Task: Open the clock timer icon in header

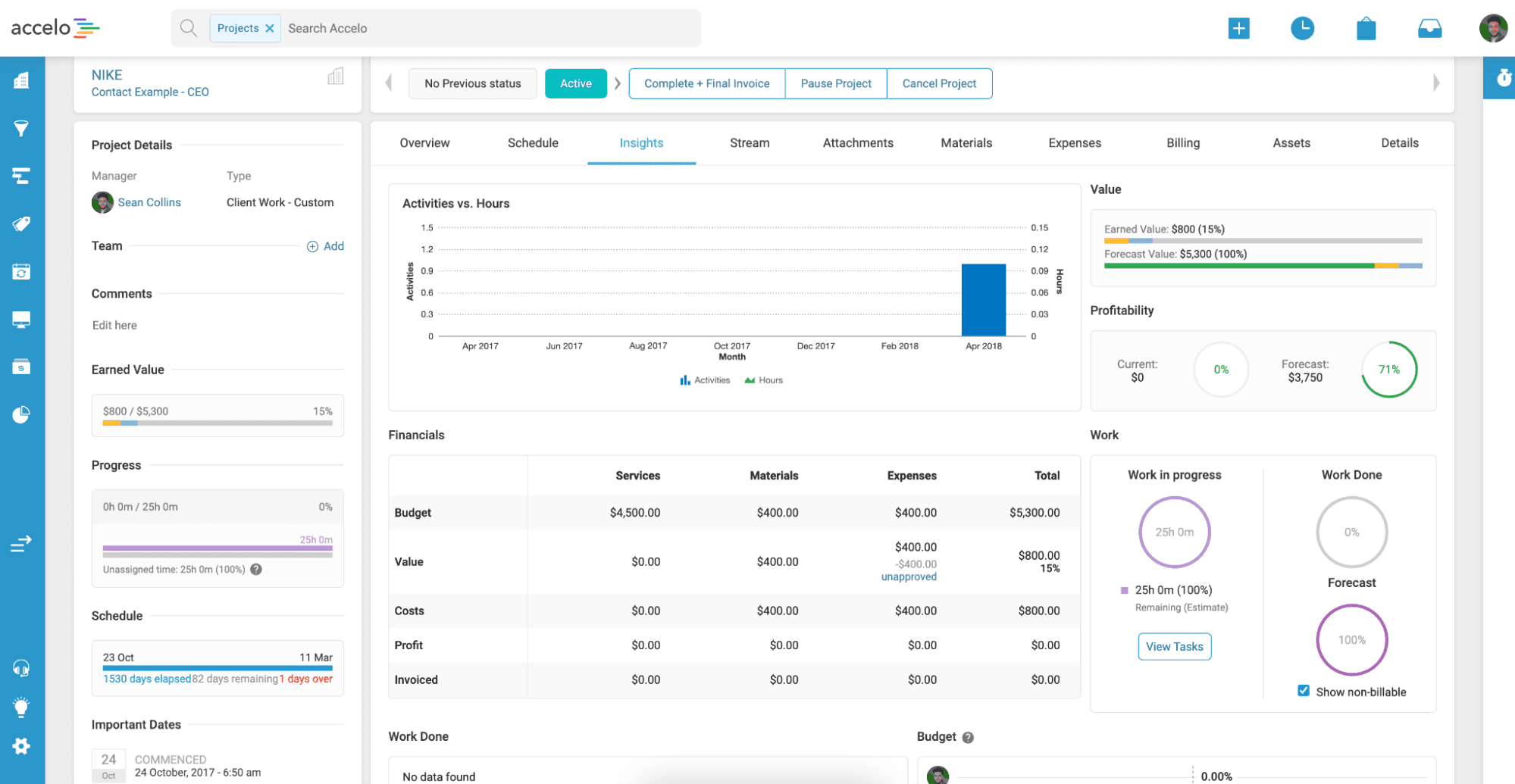Action: tap(1302, 29)
